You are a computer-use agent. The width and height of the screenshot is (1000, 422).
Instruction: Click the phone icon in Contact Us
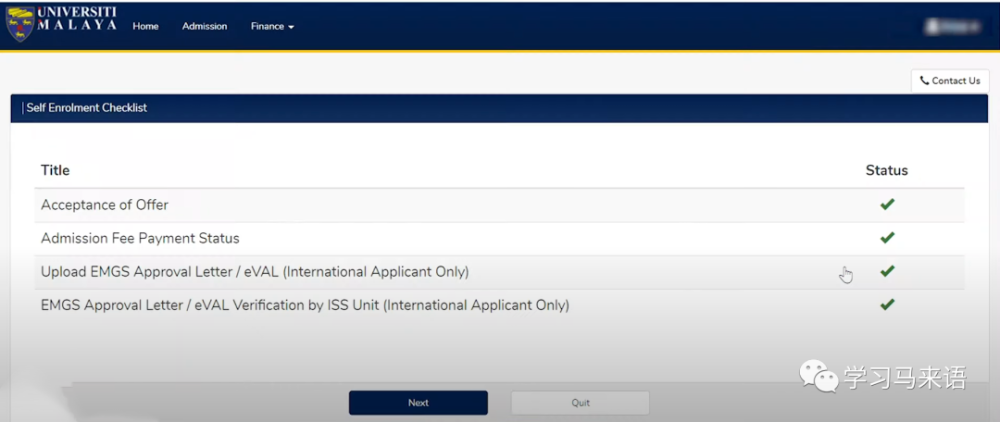pyautogui.click(x=924, y=81)
